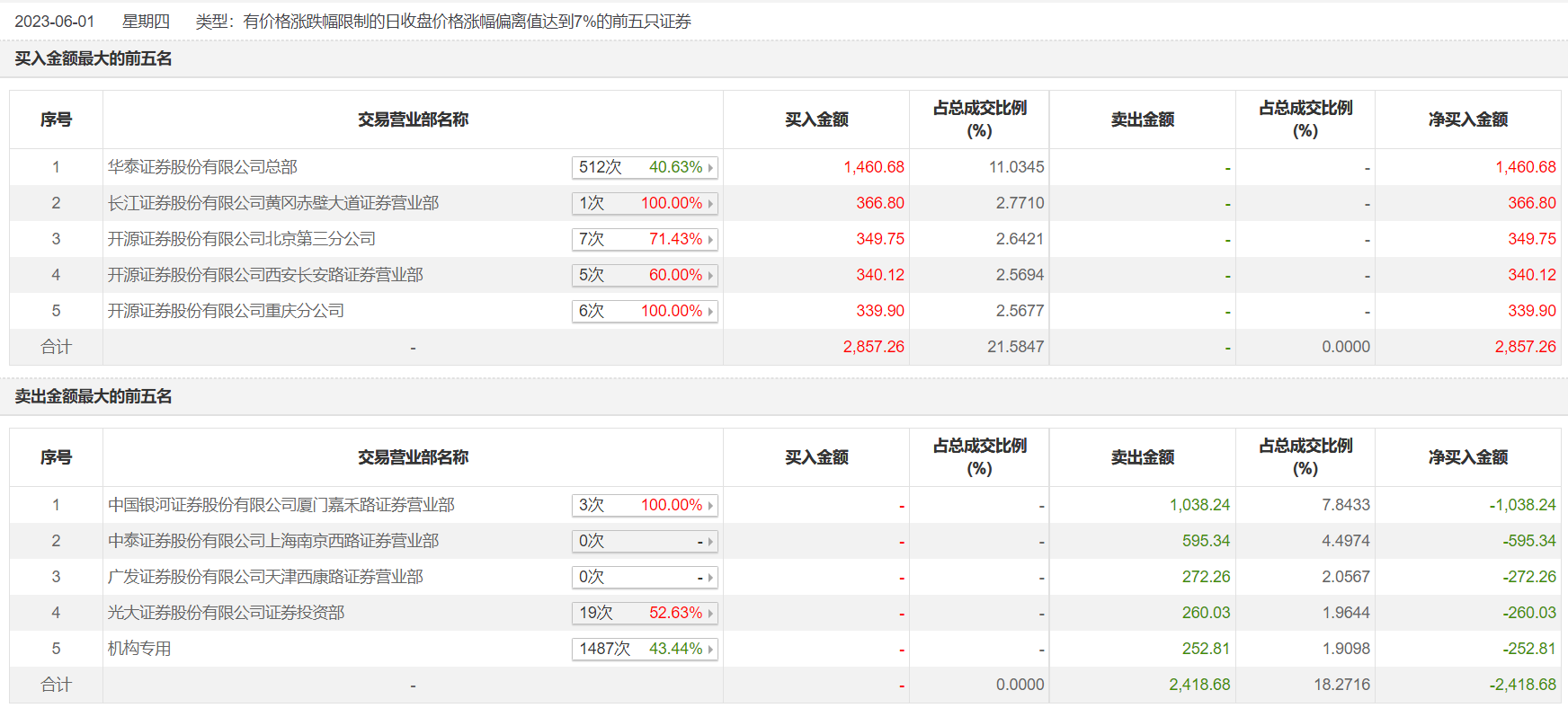Click arrow beside 5次 60.00% badge
The width and height of the screenshot is (1568, 708).
[x=710, y=276]
